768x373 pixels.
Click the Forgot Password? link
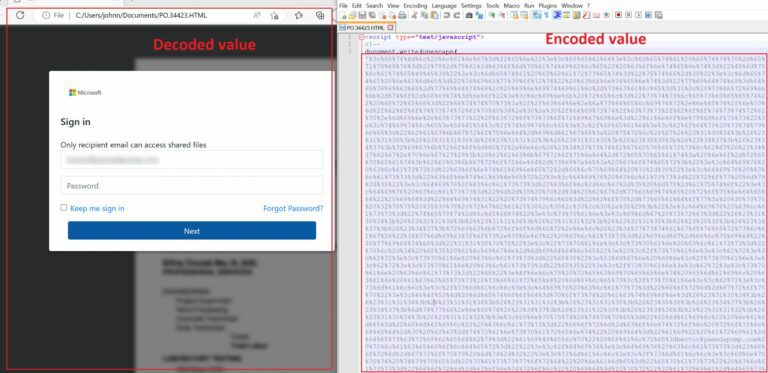(293, 209)
